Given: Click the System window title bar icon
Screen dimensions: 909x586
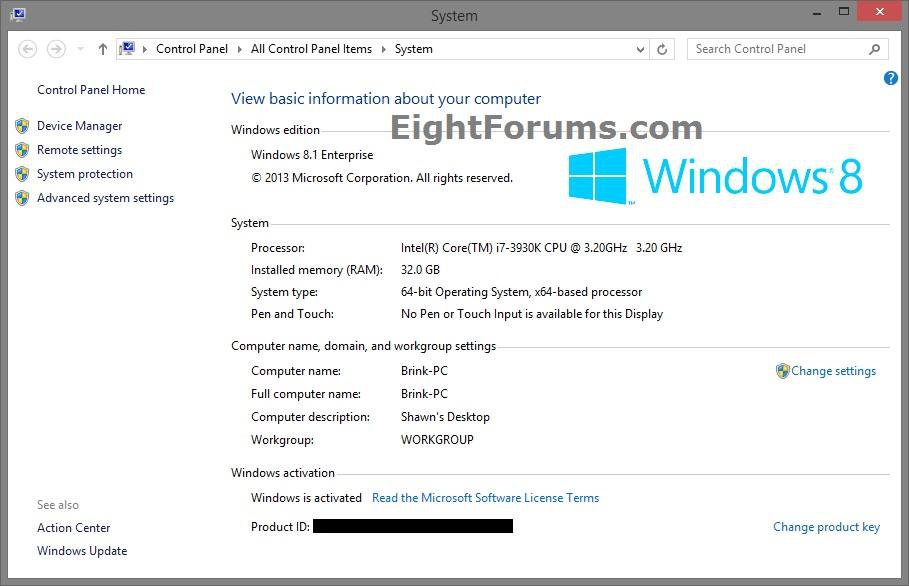Looking at the screenshot, I should 17,14.
